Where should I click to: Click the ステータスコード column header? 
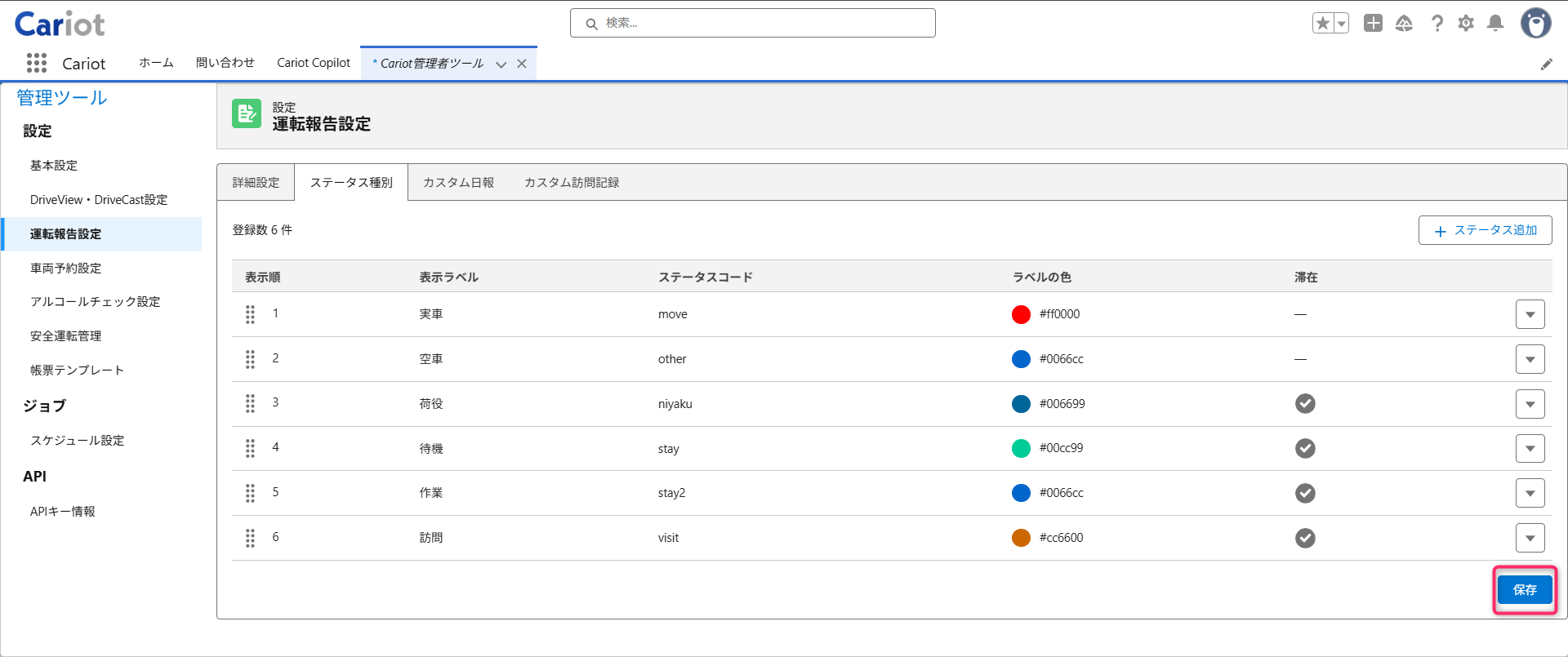(x=706, y=277)
